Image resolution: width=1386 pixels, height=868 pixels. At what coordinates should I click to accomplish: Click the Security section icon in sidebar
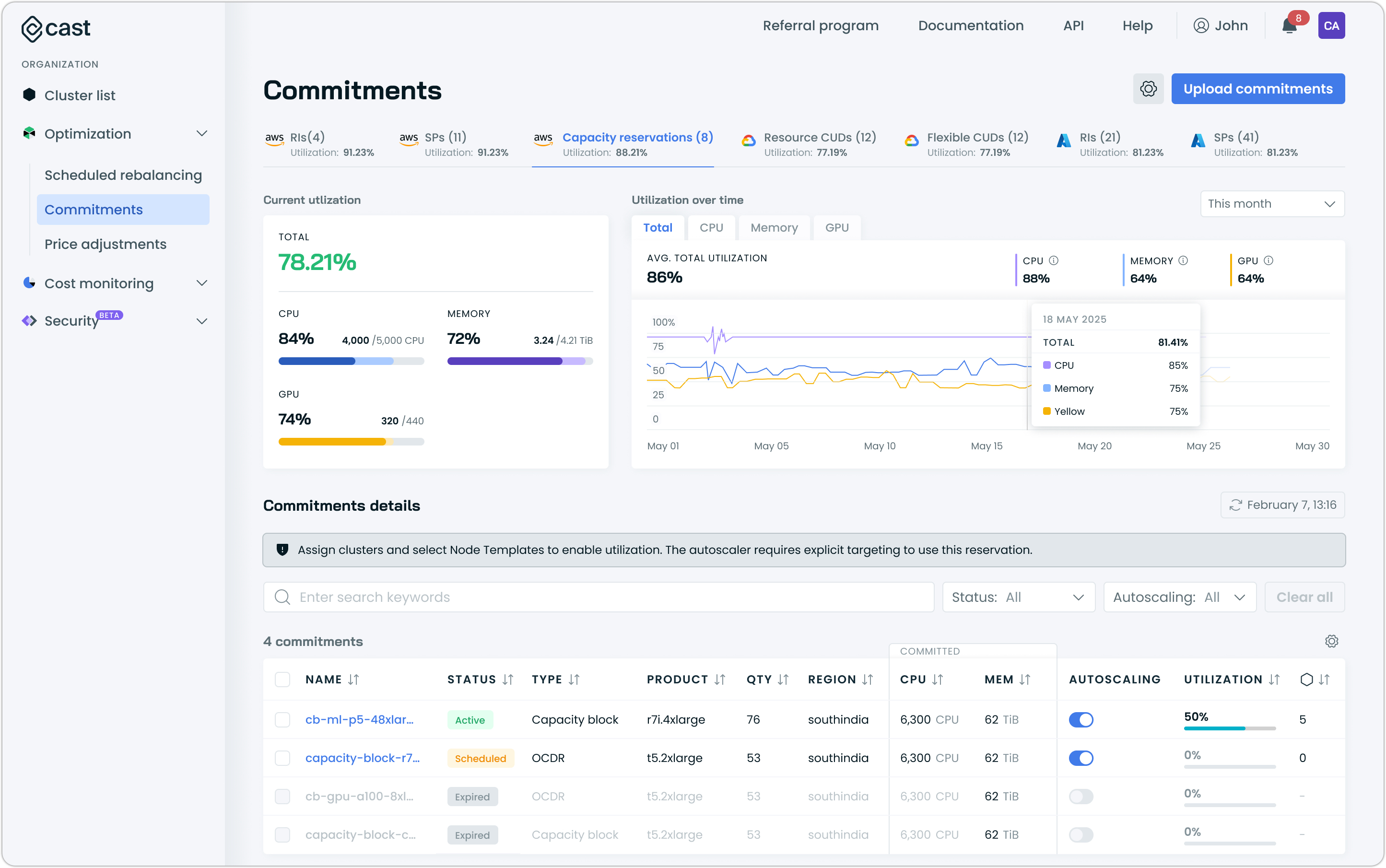tap(29, 320)
